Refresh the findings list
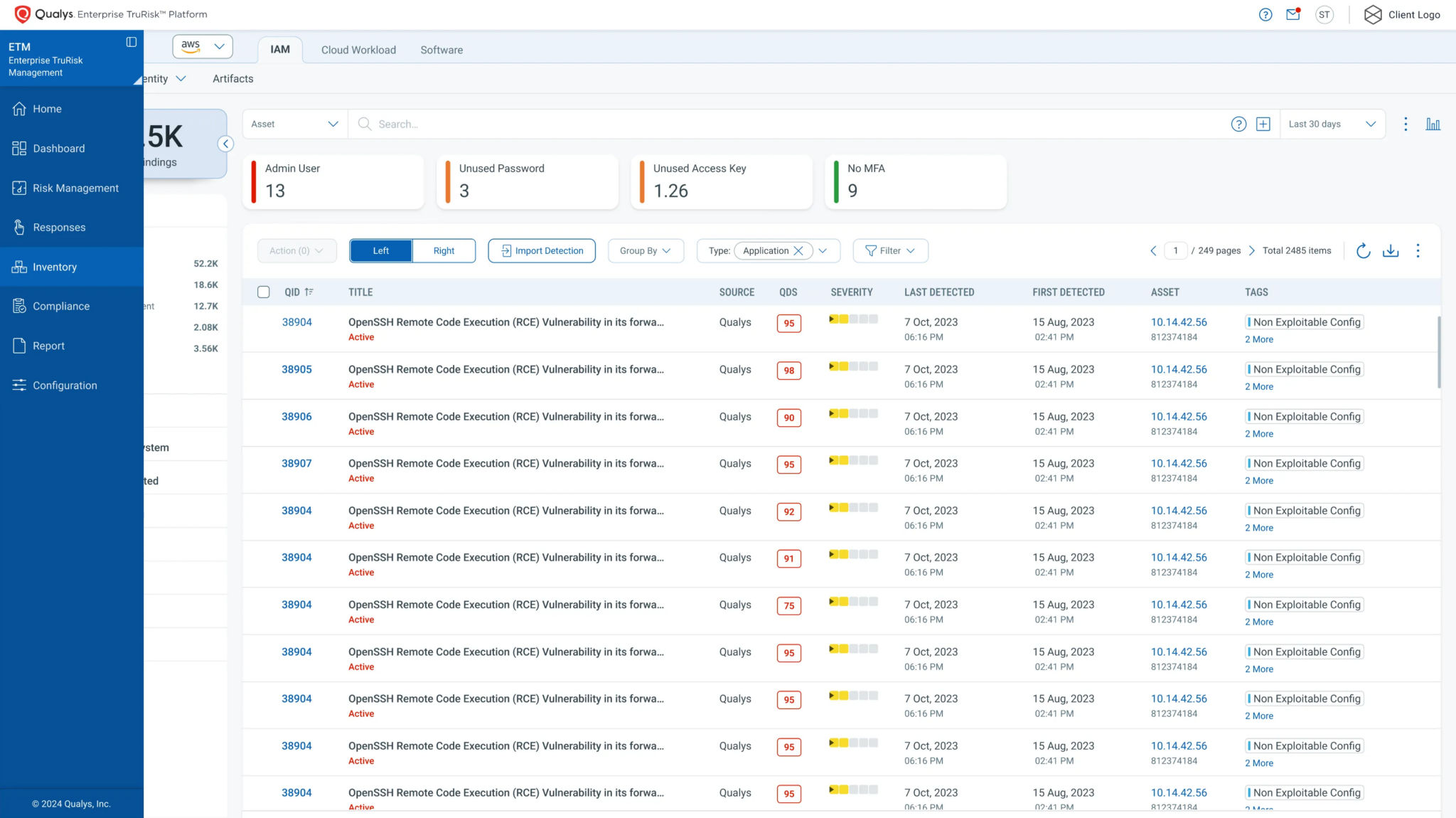Viewport: 1456px width, 818px height. coord(1364,250)
